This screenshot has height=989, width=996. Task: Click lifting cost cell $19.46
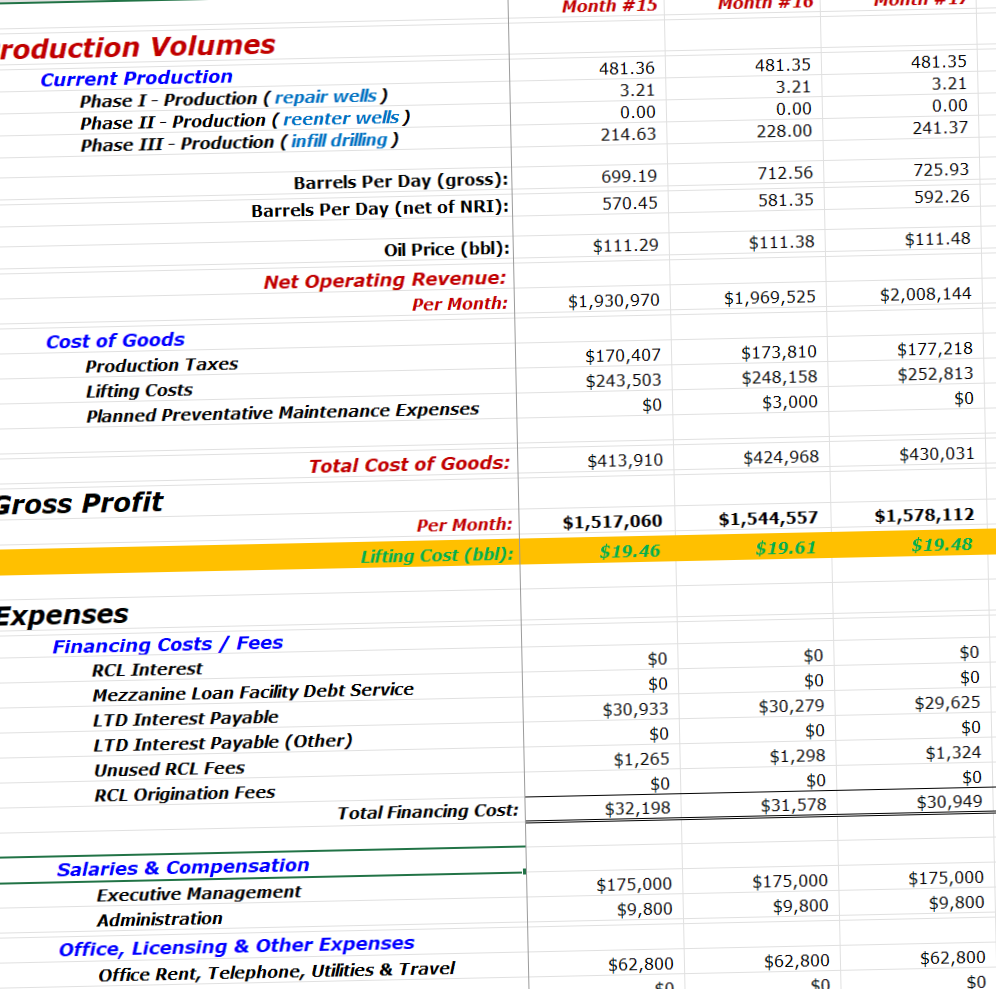pos(630,551)
